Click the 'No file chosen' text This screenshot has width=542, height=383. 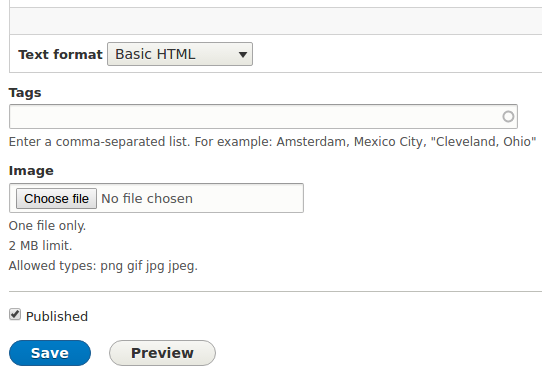point(147,198)
